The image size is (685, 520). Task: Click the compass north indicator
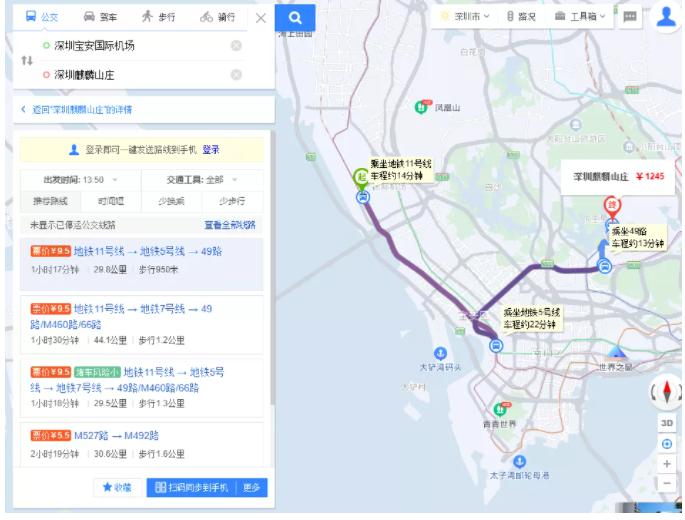[x=667, y=391]
